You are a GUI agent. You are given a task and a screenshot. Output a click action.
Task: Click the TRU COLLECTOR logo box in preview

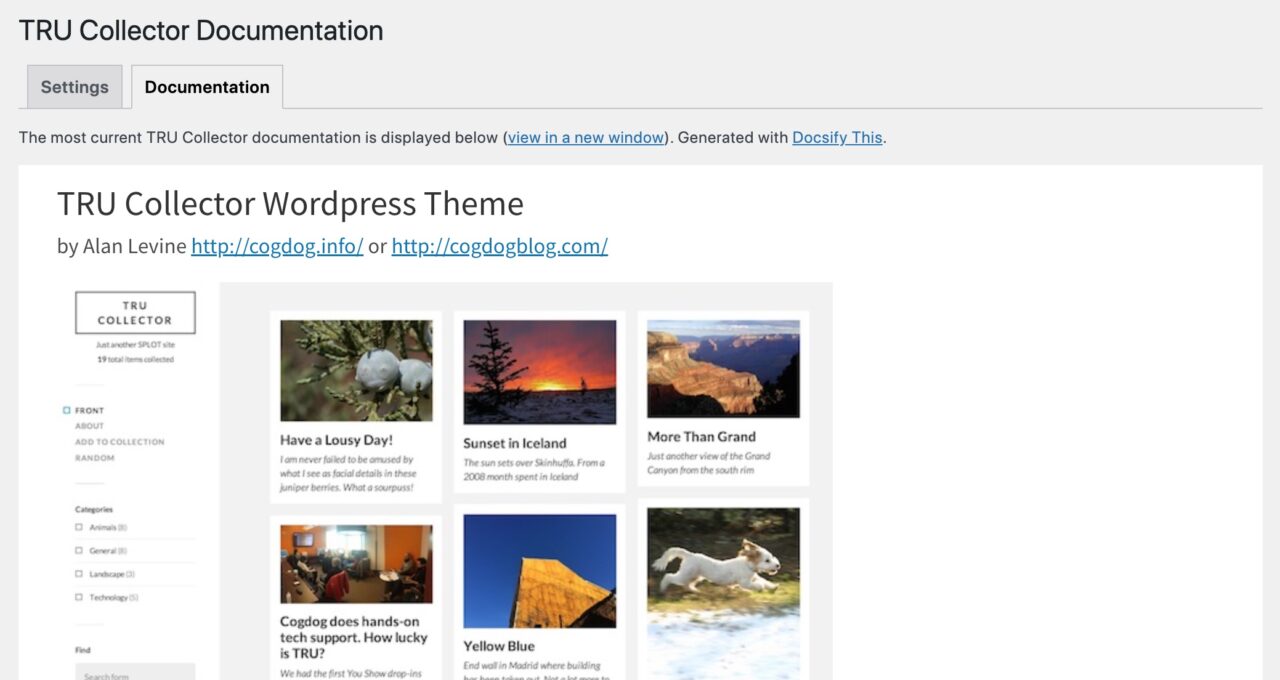click(x=135, y=313)
